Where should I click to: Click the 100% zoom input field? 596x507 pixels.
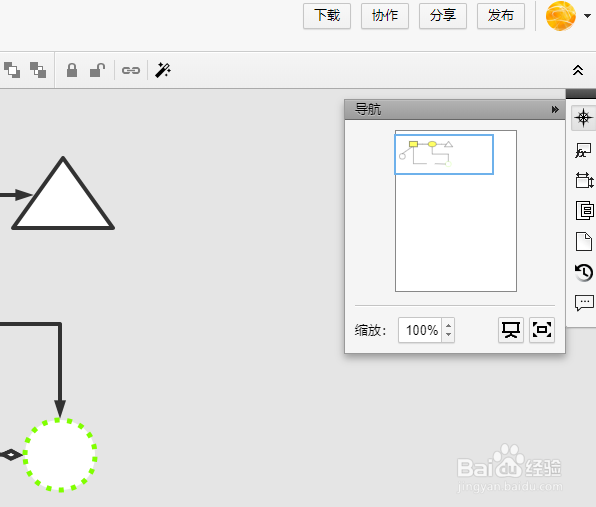[x=420, y=330]
